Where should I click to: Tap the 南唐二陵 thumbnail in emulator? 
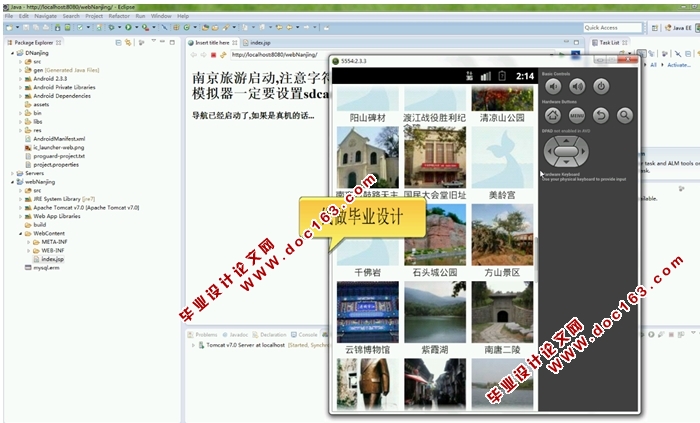point(502,312)
